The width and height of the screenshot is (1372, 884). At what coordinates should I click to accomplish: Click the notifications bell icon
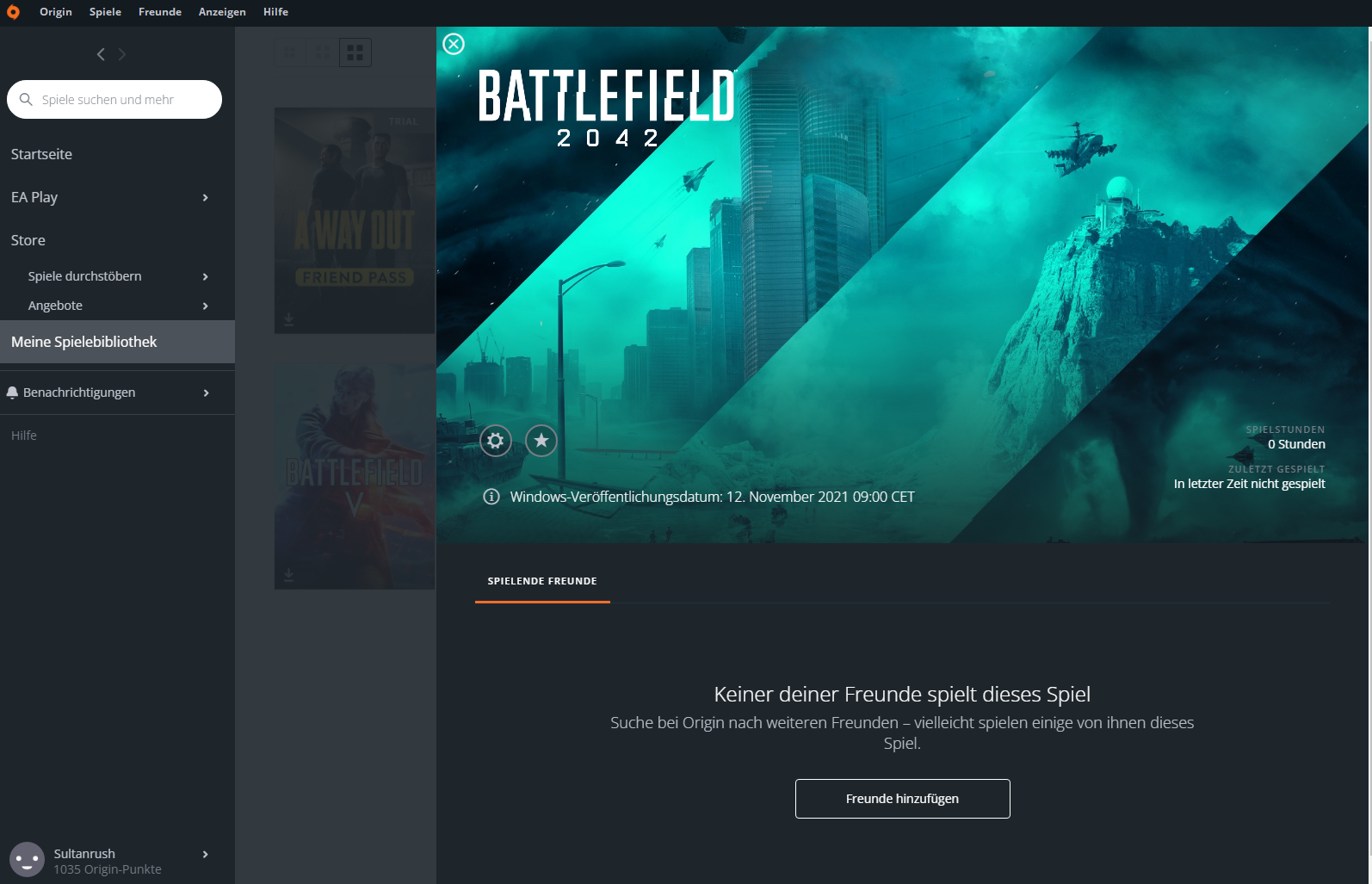click(12, 393)
